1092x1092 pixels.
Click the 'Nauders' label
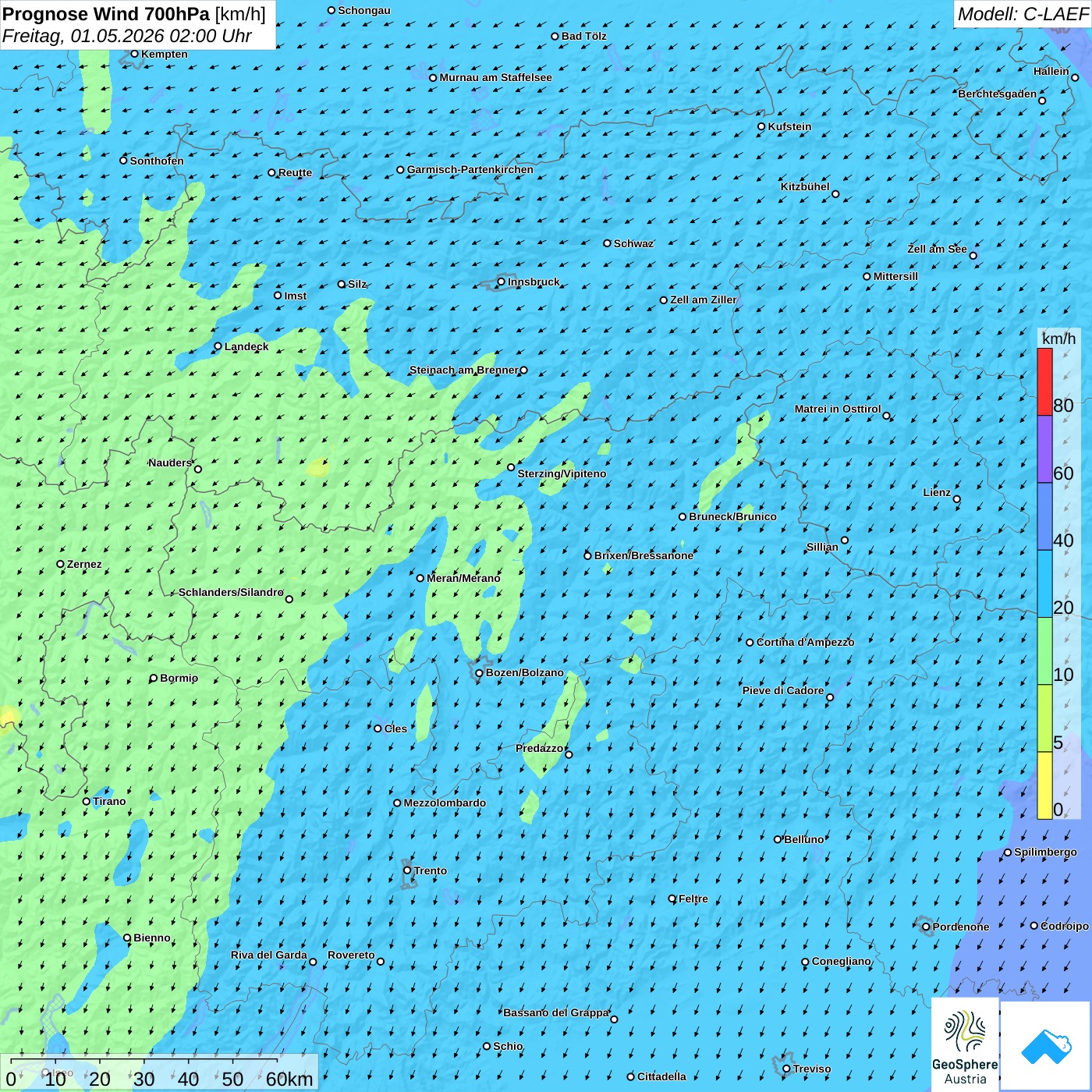coord(170,463)
